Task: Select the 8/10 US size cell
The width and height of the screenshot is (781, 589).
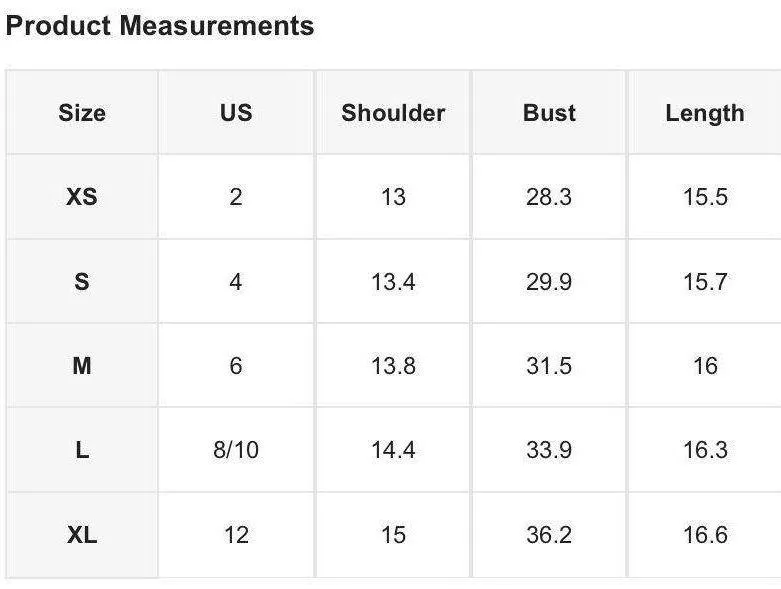Action: click(x=236, y=451)
